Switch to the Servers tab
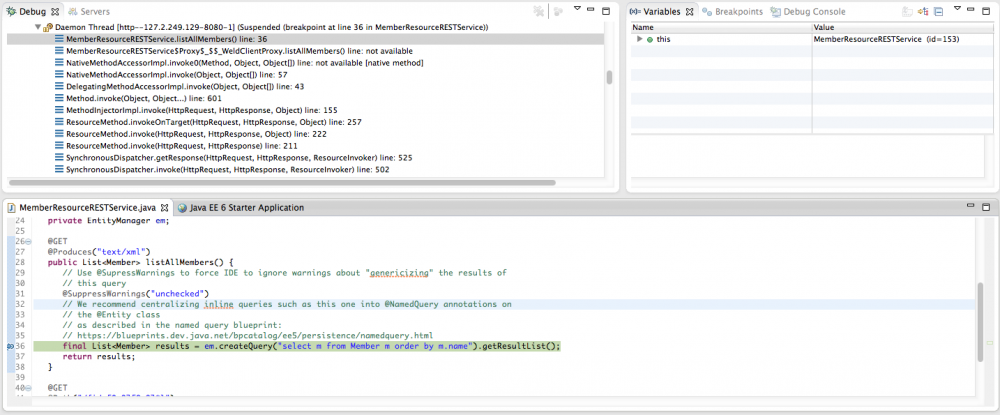 click(x=88, y=11)
